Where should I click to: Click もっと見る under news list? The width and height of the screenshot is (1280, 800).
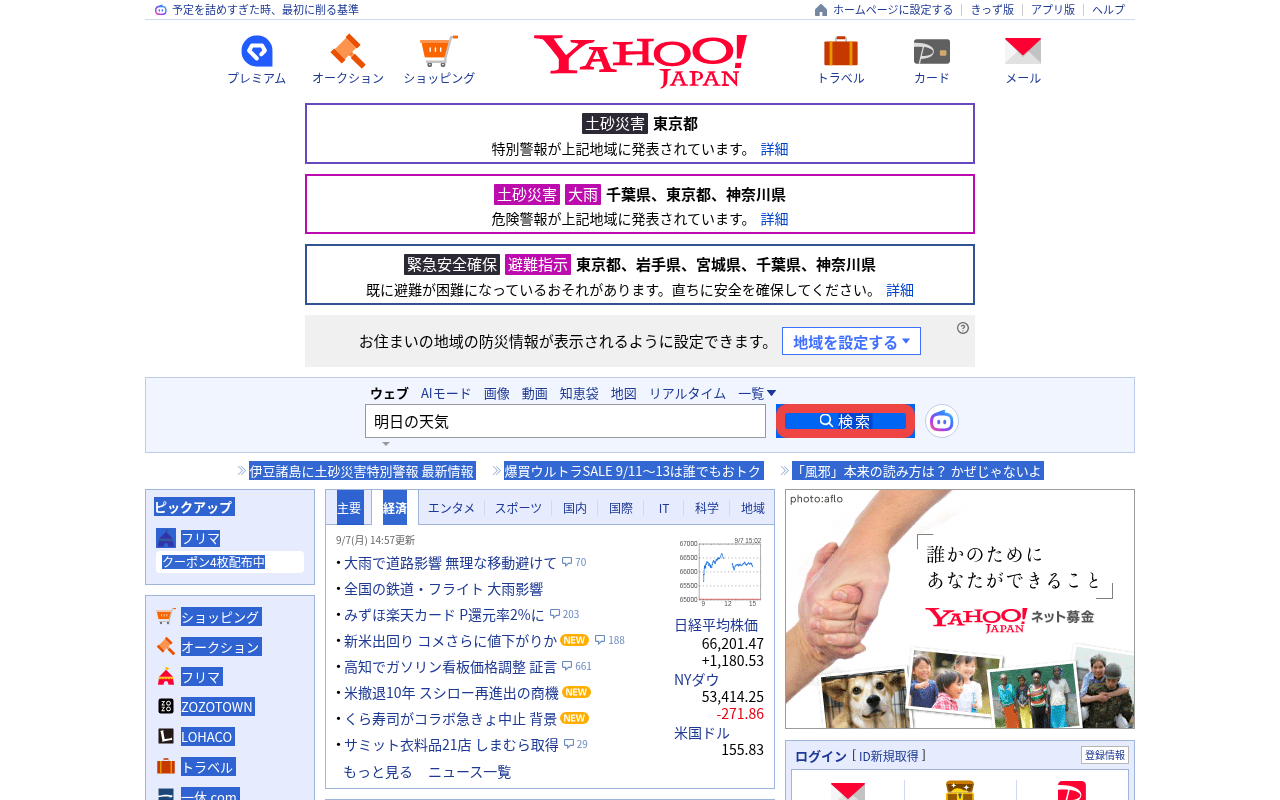(x=378, y=772)
